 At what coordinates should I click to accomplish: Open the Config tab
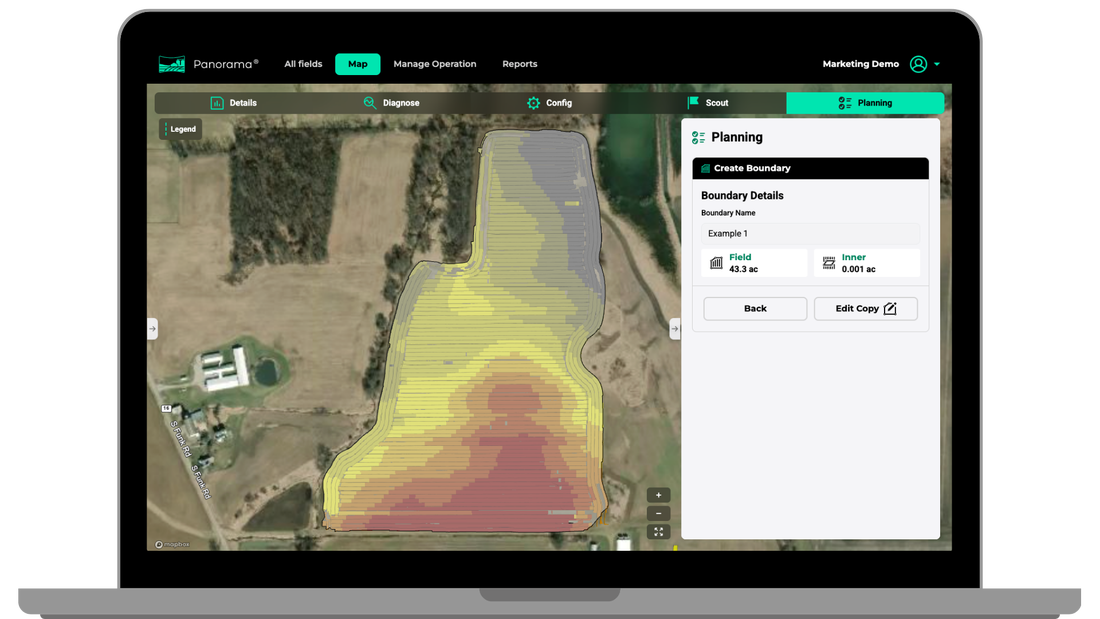click(549, 102)
